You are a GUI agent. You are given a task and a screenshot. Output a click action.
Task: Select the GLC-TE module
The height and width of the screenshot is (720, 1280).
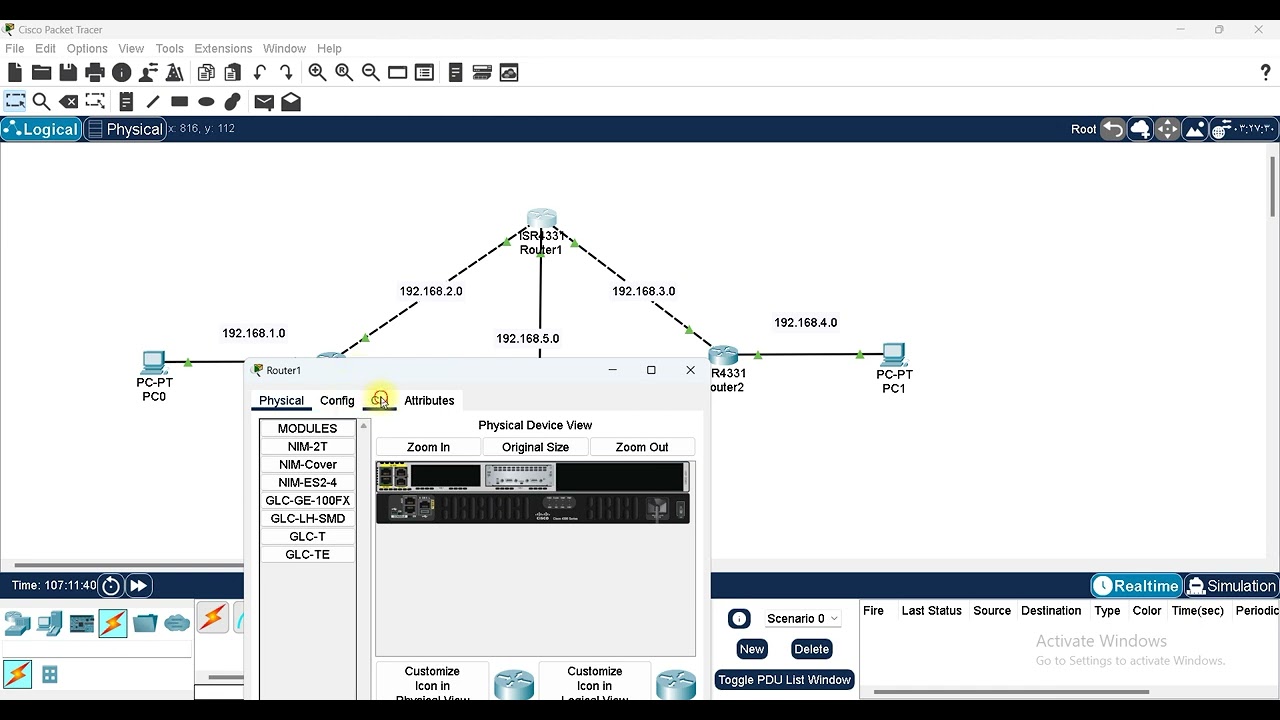point(307,554)
